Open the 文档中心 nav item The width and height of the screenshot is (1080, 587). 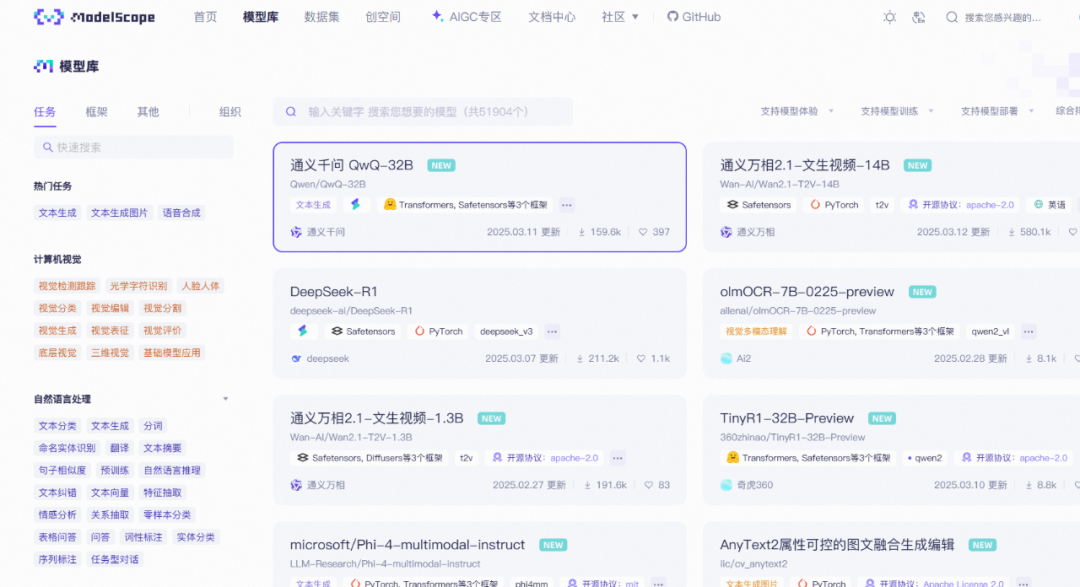[552, 17]
